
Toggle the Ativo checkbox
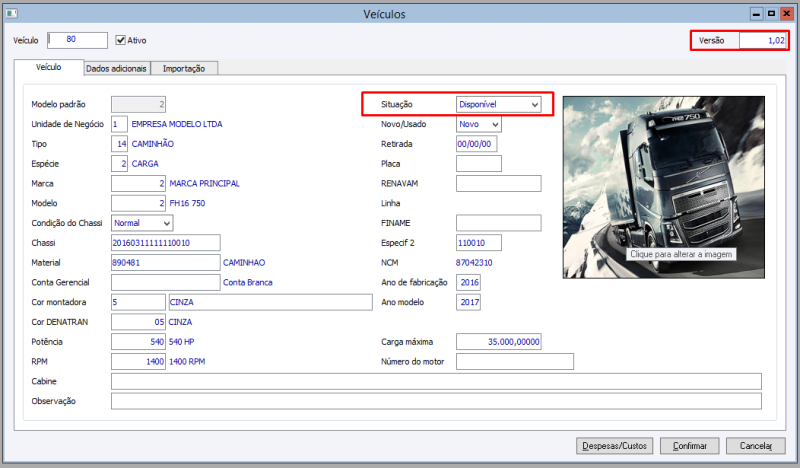[120, 40]
